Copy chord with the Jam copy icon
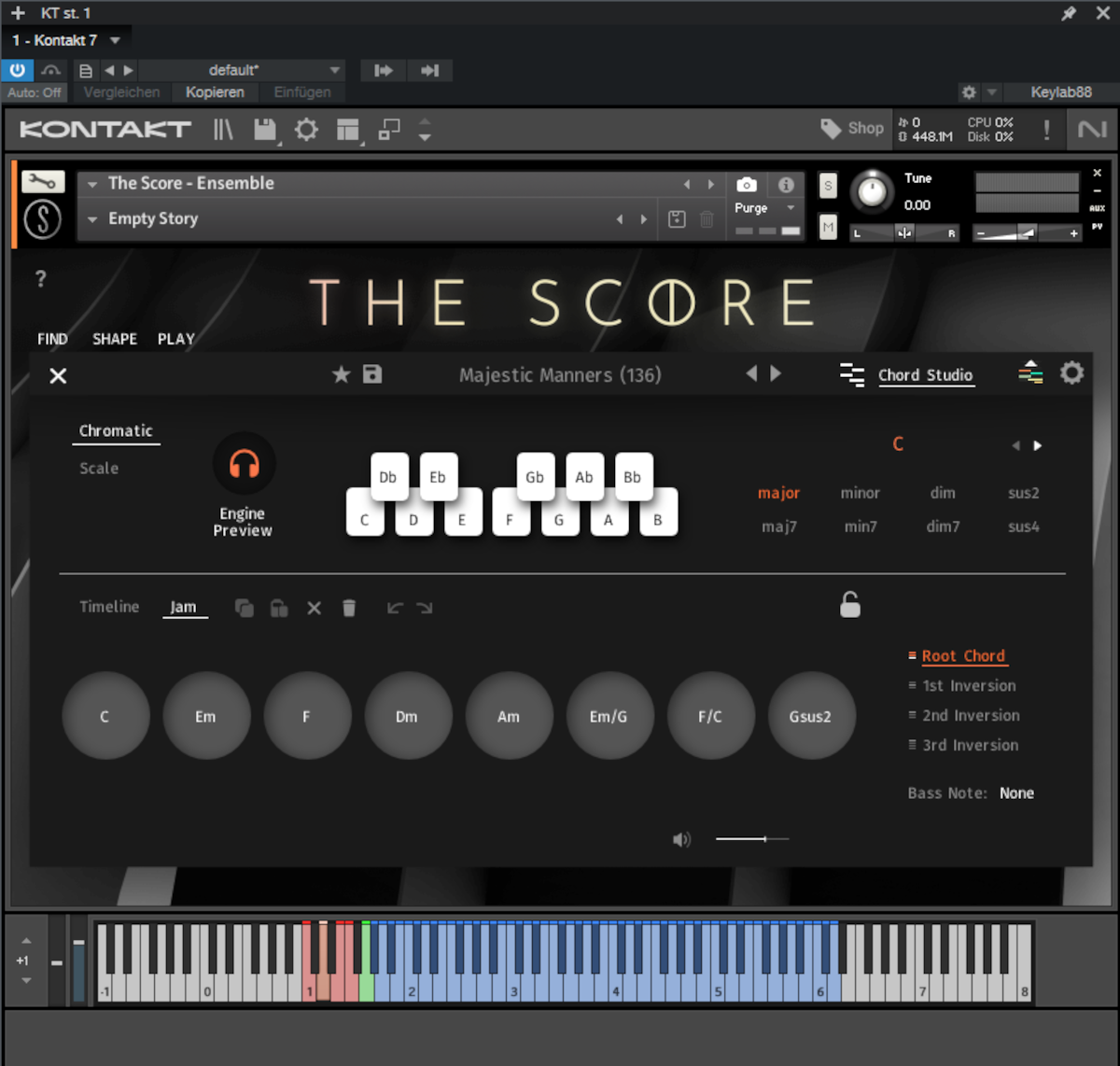 point(244,608)
